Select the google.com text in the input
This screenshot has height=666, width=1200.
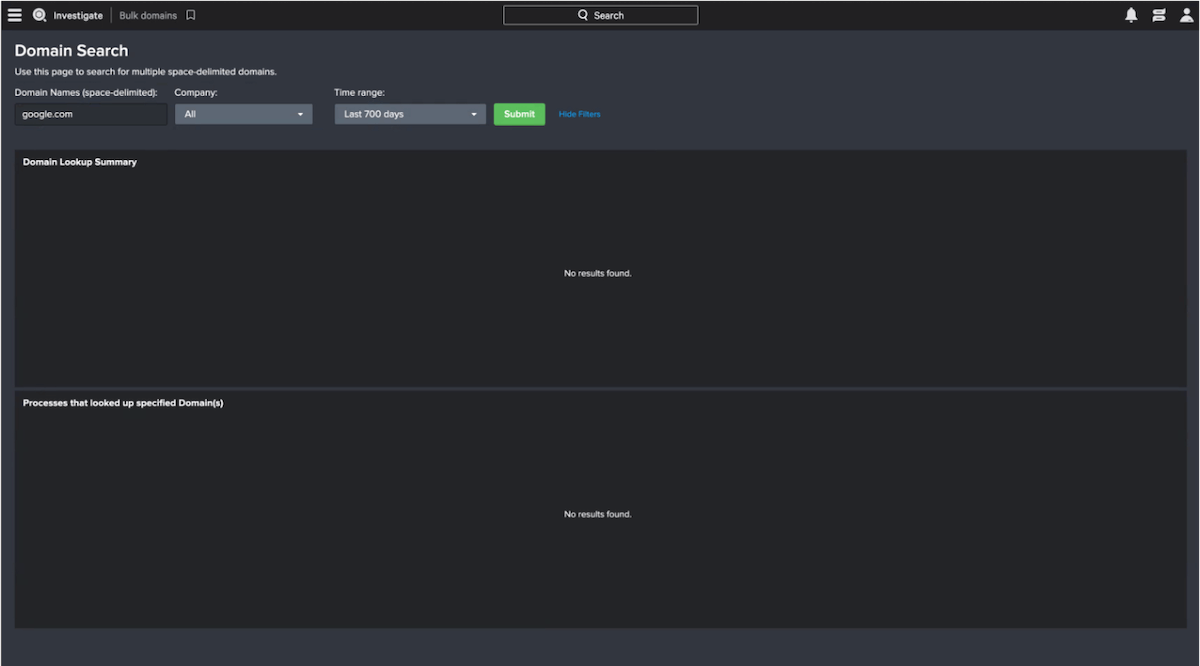point(47,113)
